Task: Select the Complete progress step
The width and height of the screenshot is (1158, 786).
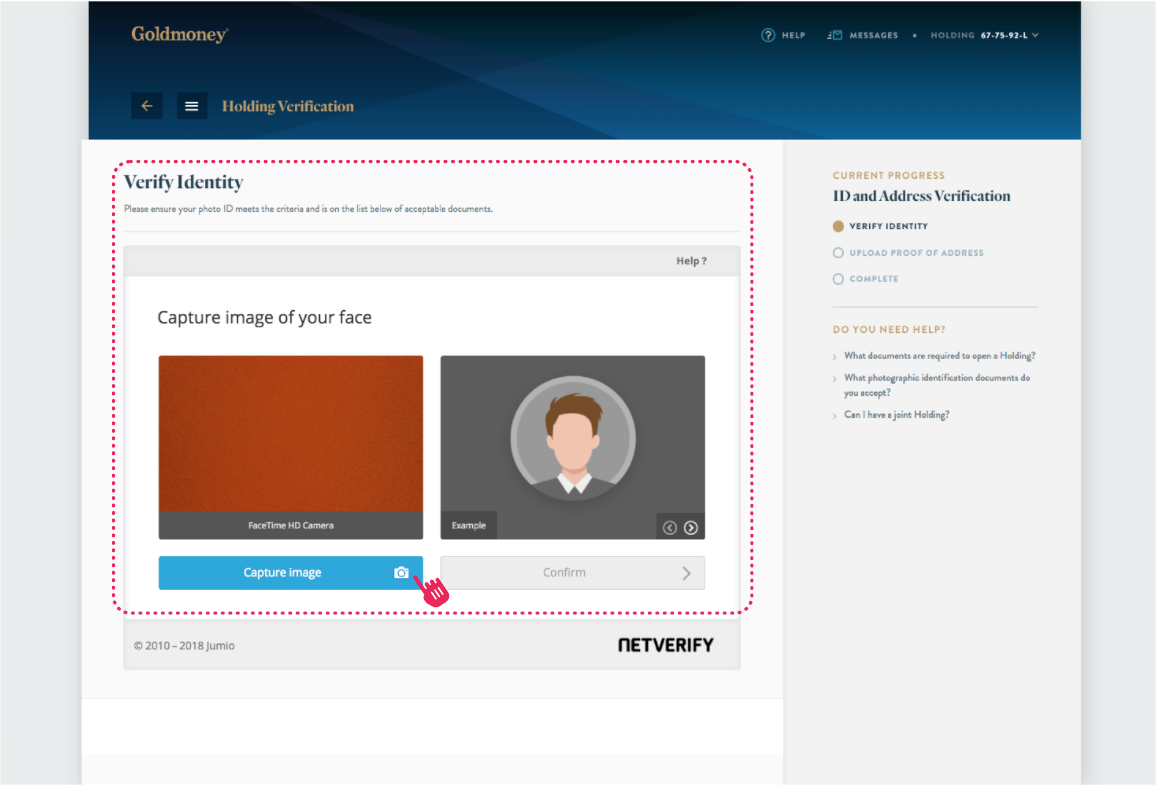Action: click(866, 278)
